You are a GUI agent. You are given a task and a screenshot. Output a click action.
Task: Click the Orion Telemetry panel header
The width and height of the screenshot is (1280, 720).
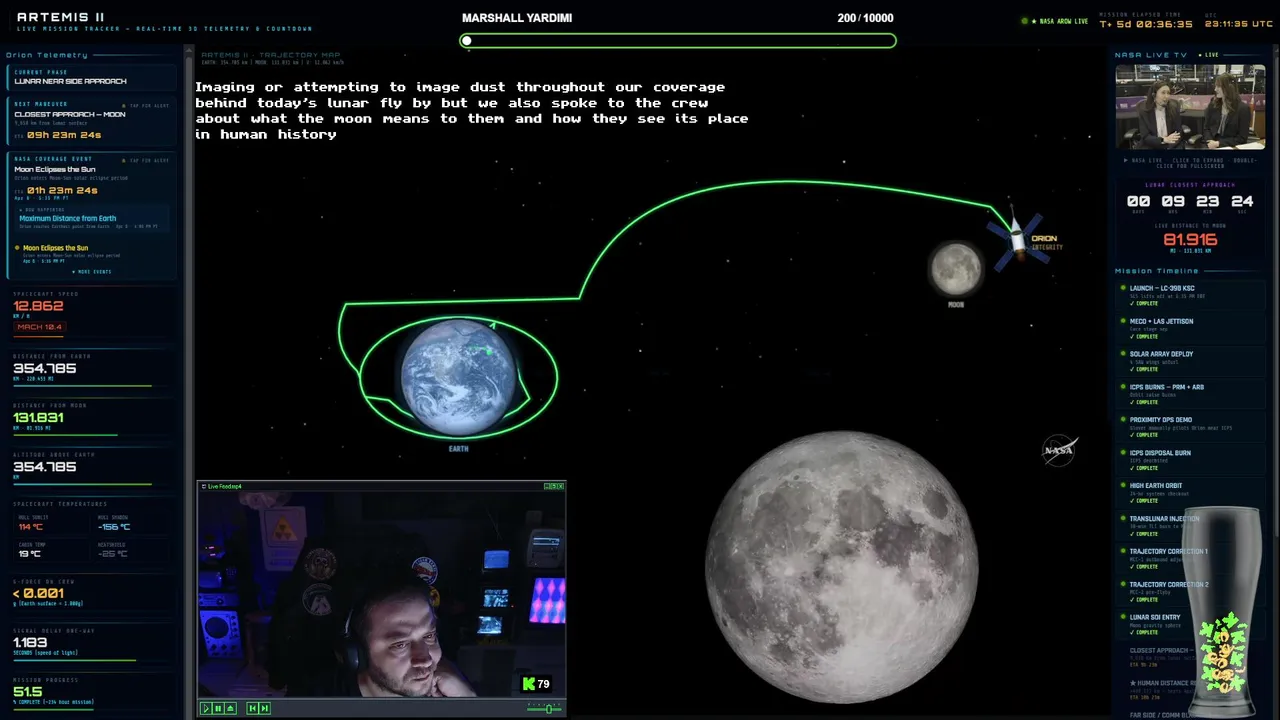47,55
